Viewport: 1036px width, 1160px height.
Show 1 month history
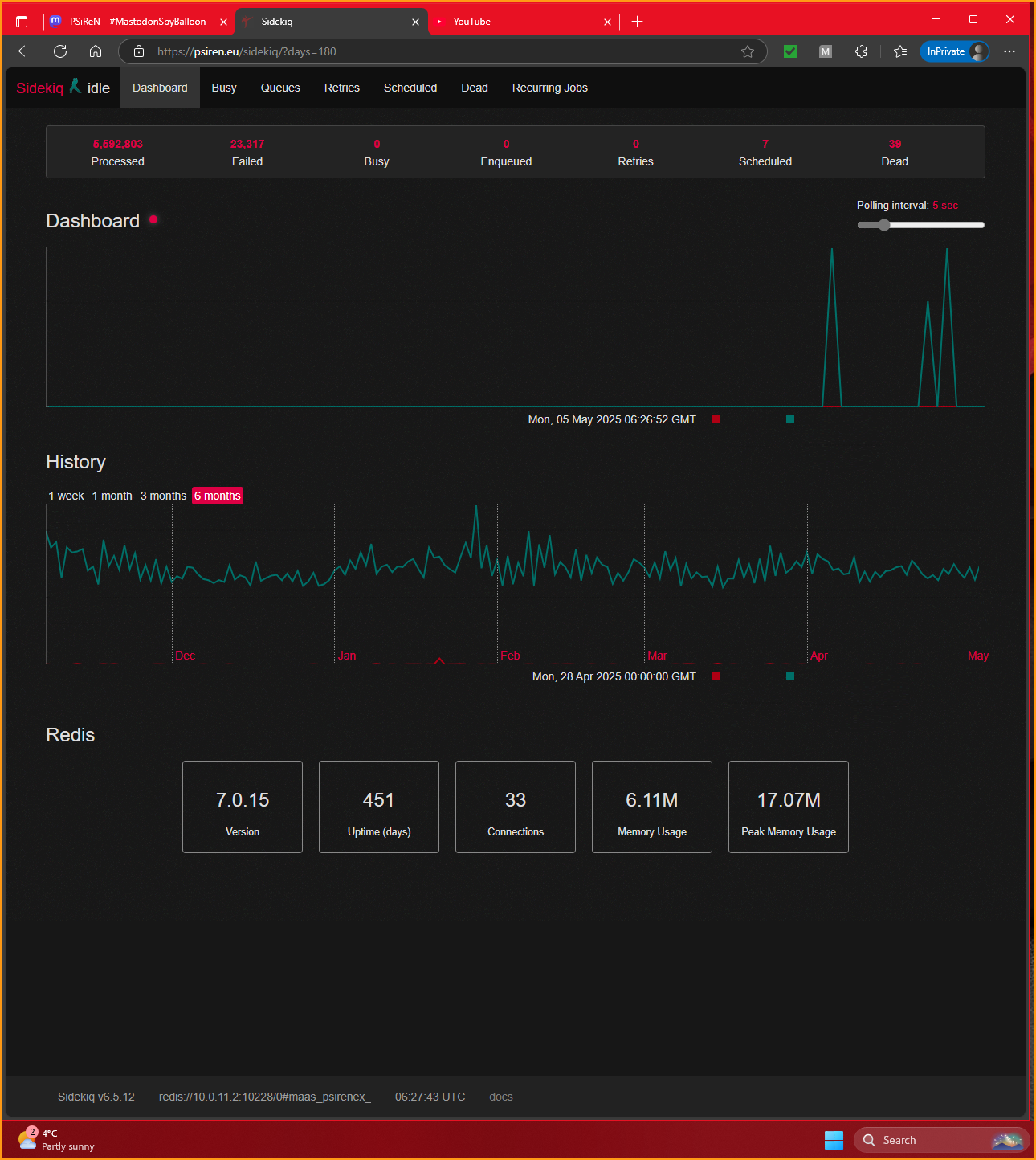pyautogui.click(x=112, y=496)
